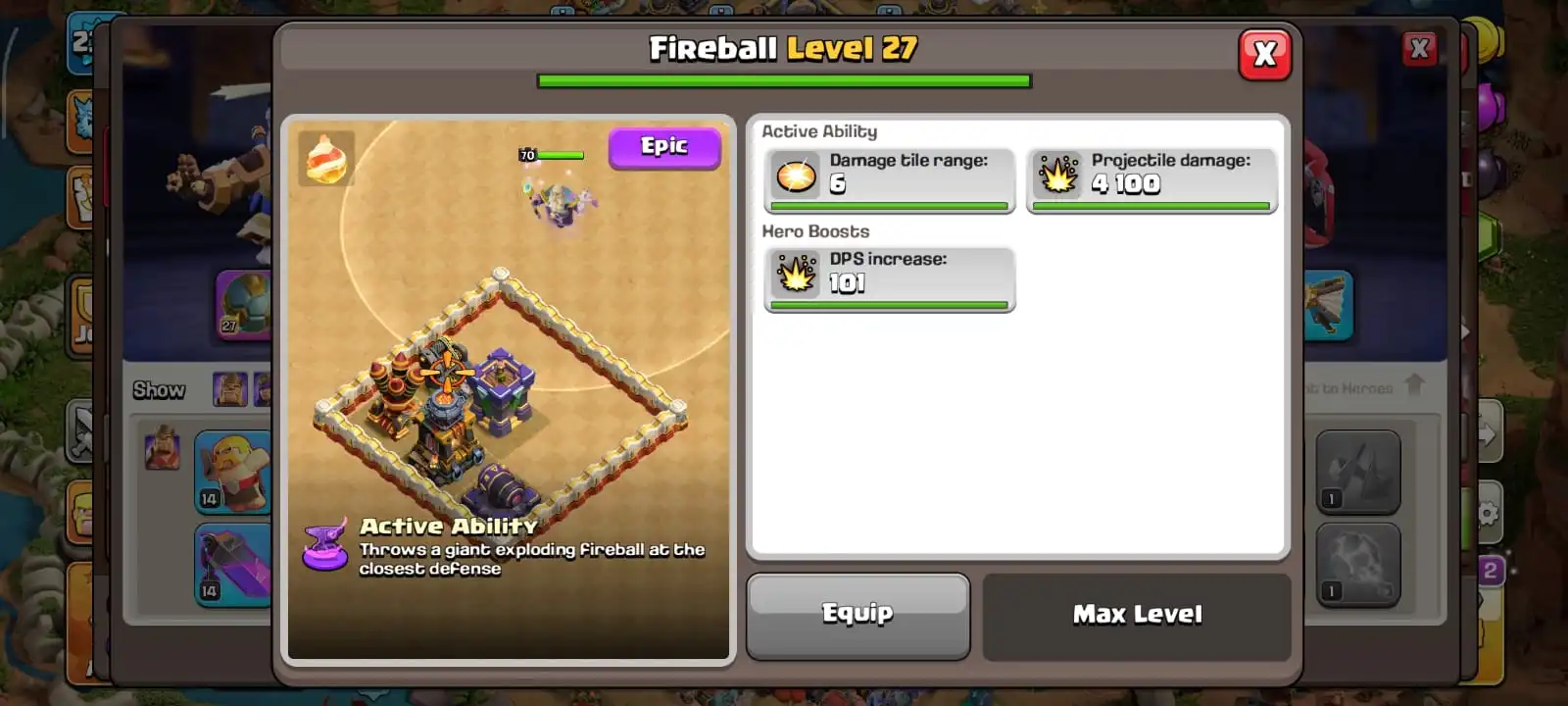The height and width of the screenshot is (706, 1568).
Task: Click the Fireball level progress bar
Action: [x=784, y=81]
